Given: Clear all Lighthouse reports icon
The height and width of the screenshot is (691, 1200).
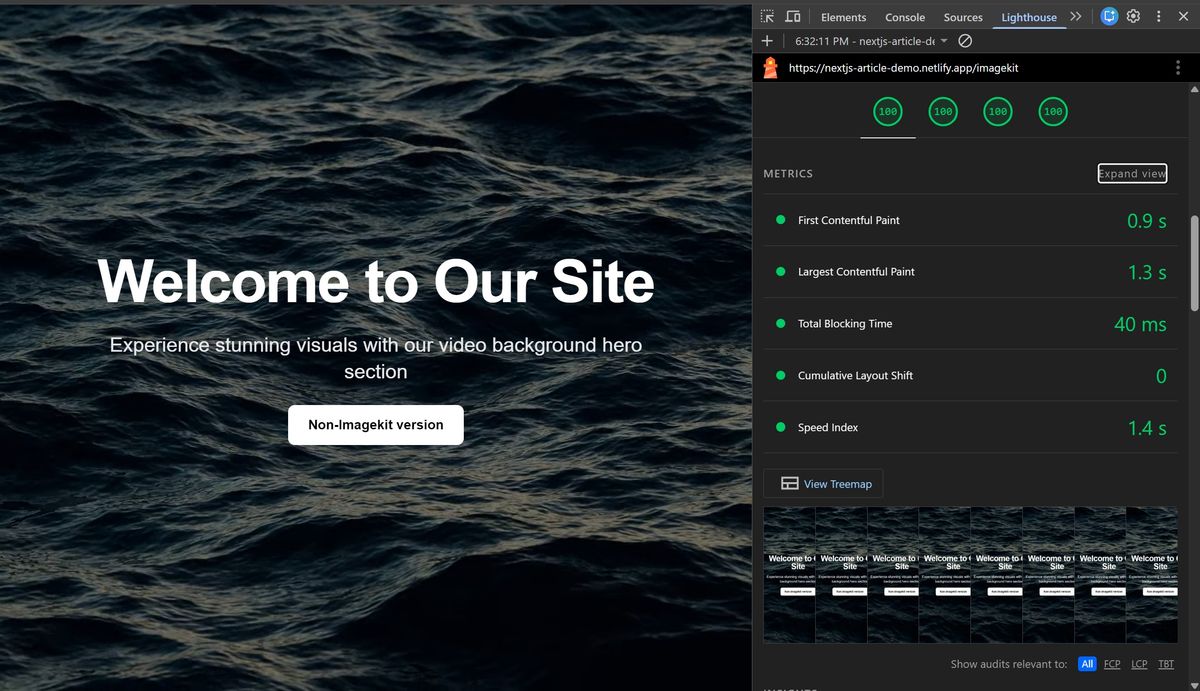Looking at the screenshot, I should pos(965,41).
